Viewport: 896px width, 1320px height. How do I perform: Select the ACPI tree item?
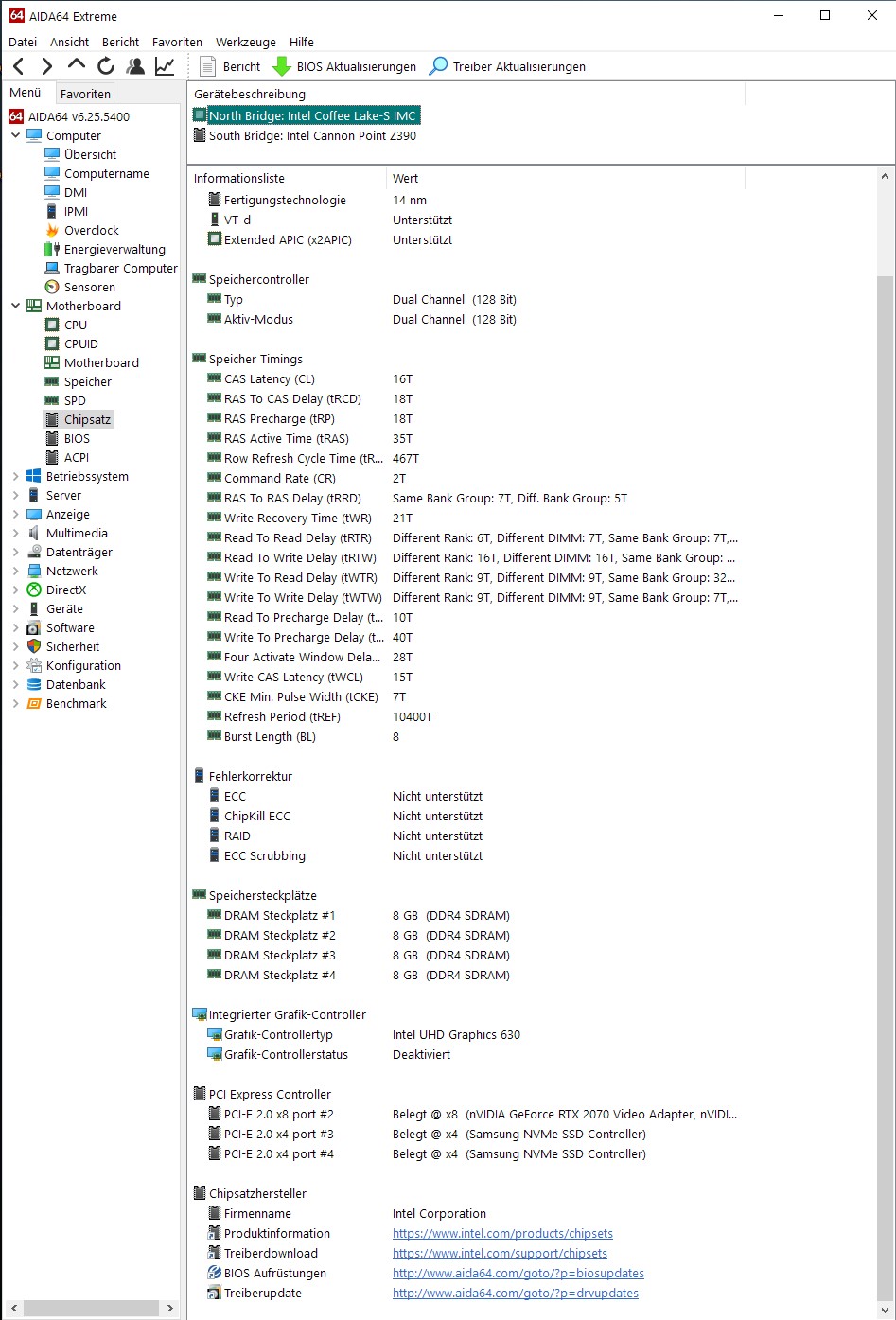77,457
